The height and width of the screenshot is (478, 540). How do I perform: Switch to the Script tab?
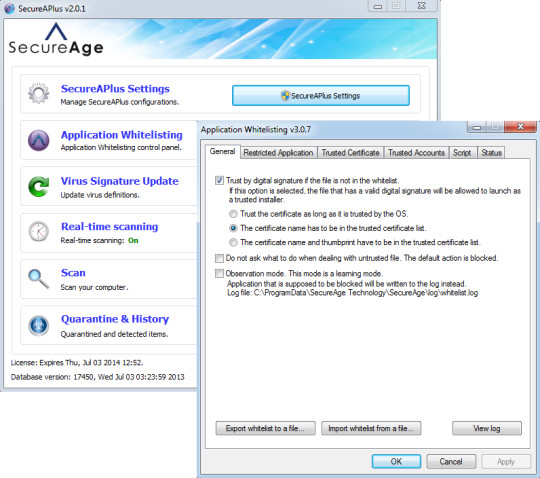(x=462, y=153)
